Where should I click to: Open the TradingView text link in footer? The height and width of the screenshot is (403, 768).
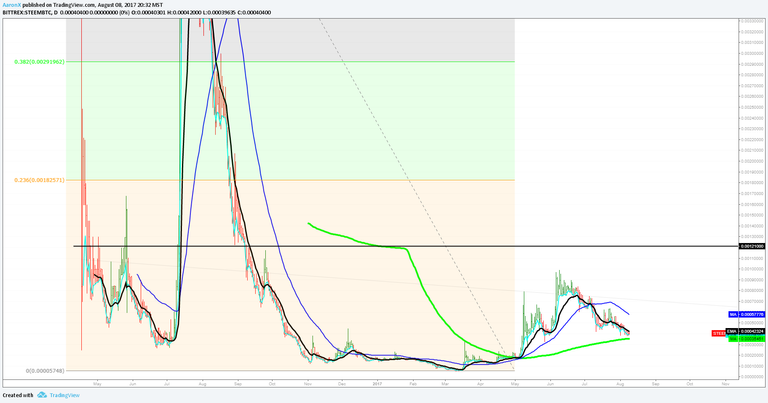(x=64, y=395)
